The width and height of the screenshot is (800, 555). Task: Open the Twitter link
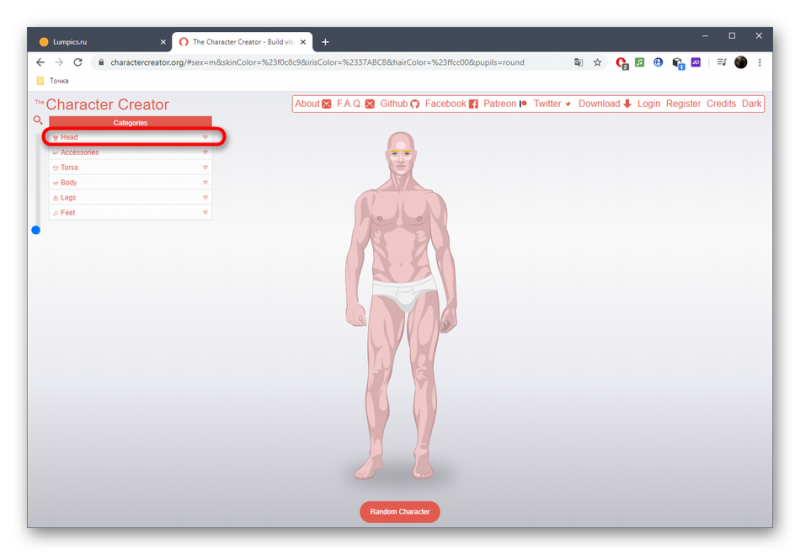(x=552, y=104)
